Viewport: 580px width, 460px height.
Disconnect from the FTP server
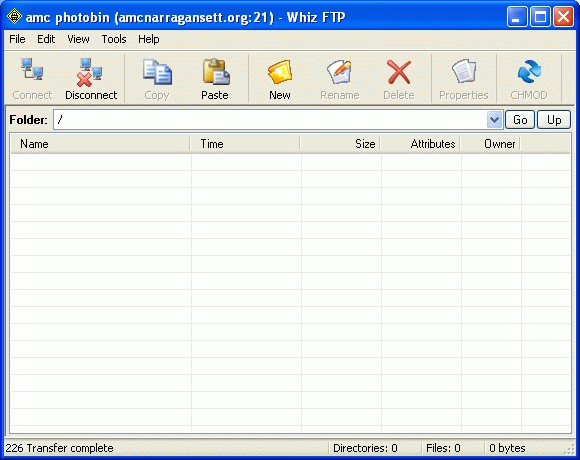click(x=90, y=71)
